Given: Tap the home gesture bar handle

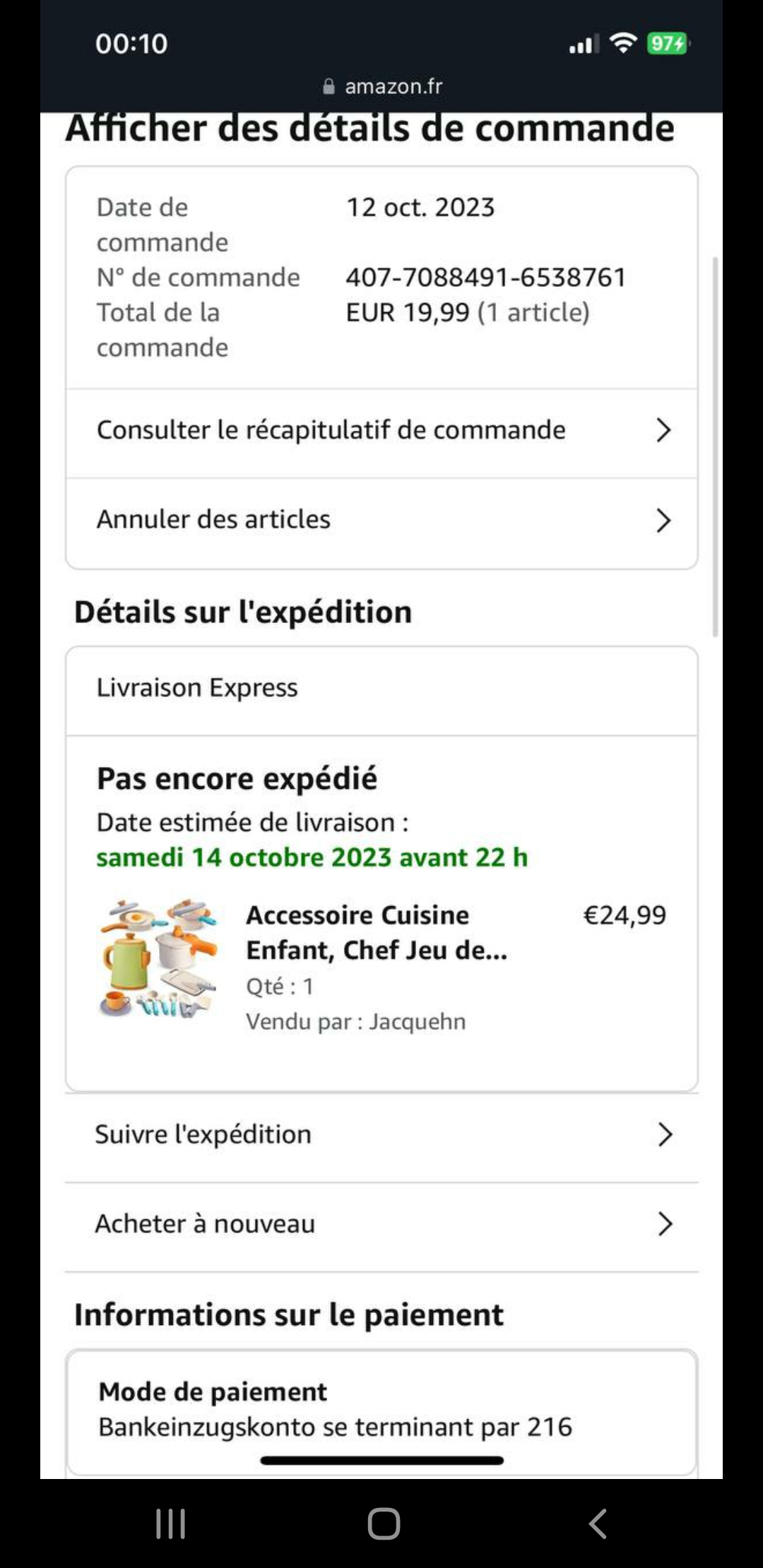Looking at the screenshot, I should [x=381, y=1460].
